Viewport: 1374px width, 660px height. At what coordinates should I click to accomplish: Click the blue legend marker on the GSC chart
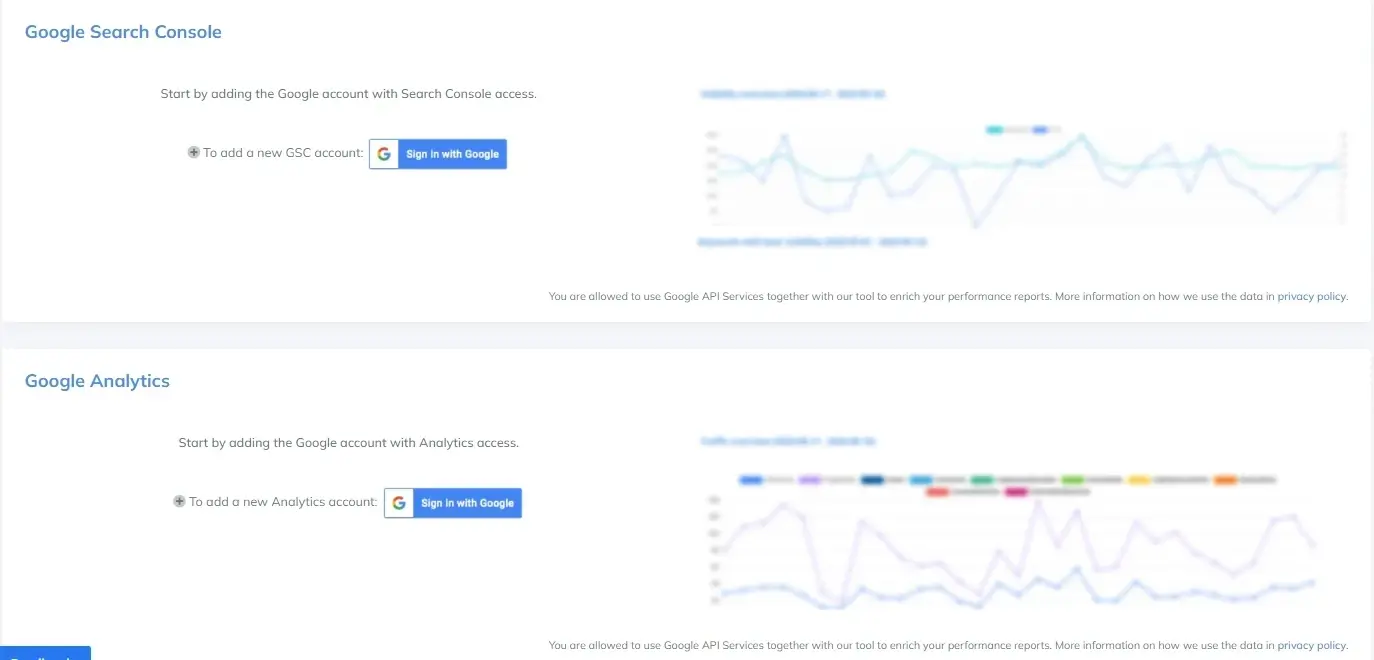pos(1039,129)
